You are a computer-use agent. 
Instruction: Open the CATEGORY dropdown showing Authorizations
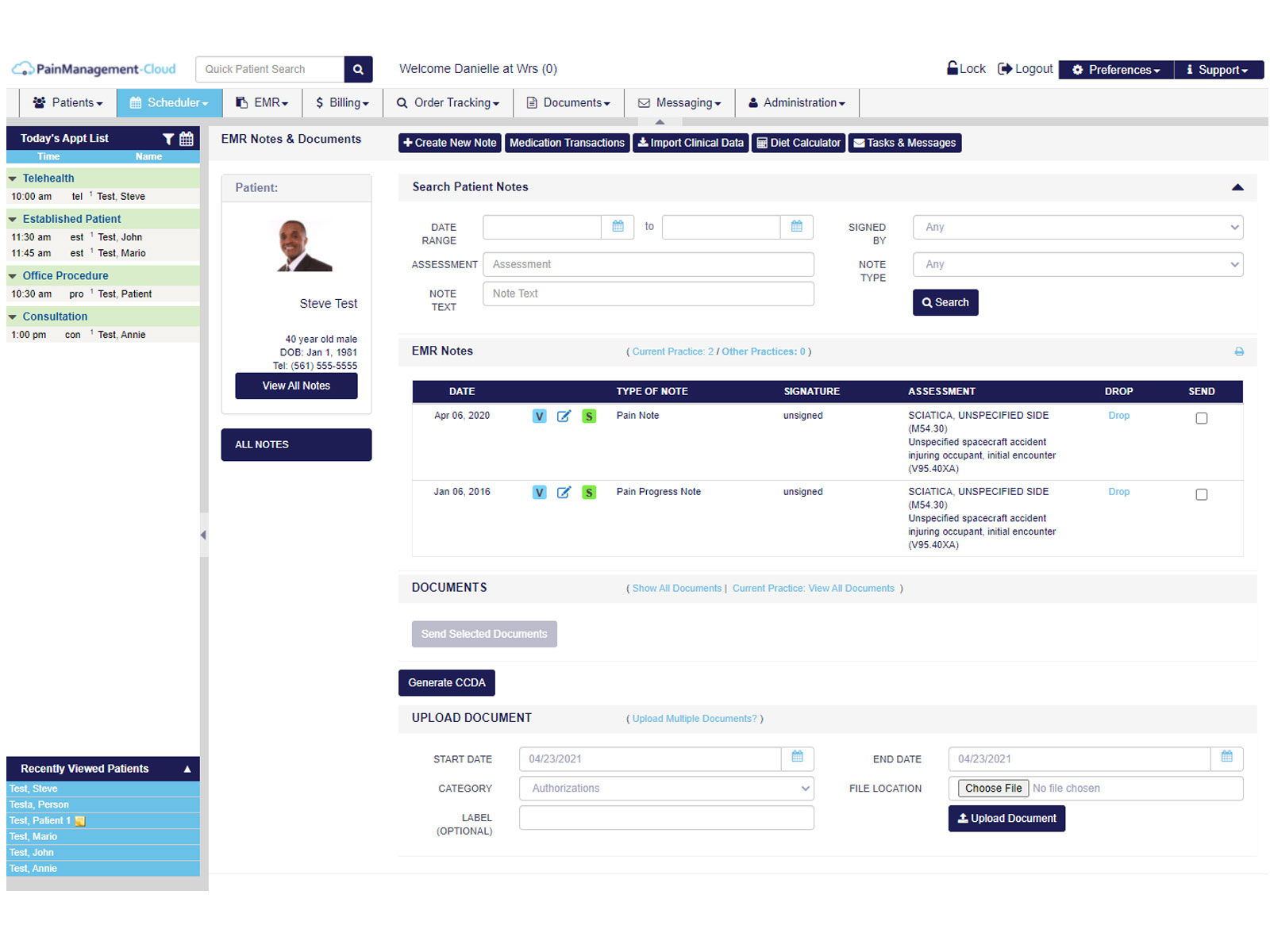pos(667,788)
